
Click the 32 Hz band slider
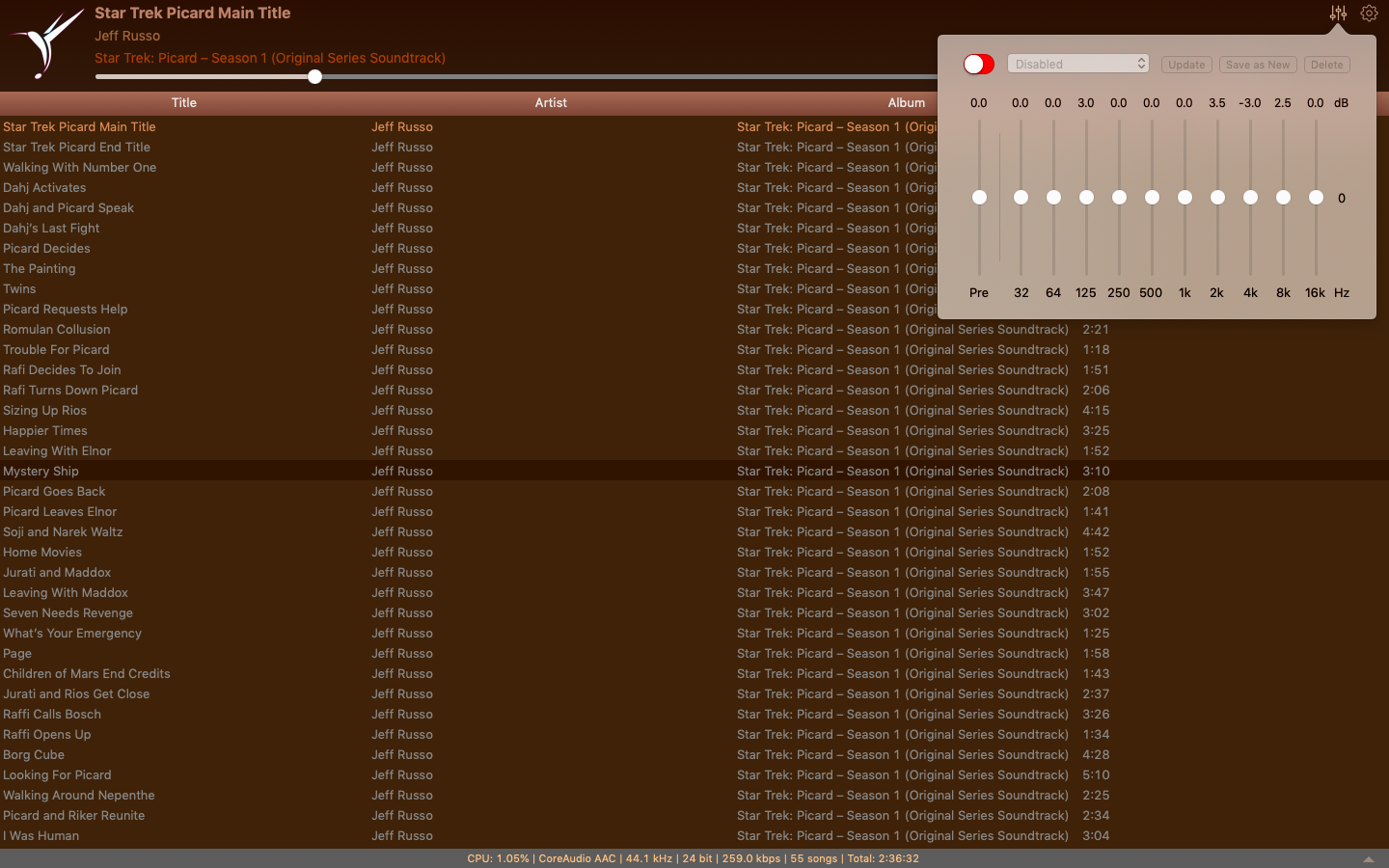[x=1021, y=198]
